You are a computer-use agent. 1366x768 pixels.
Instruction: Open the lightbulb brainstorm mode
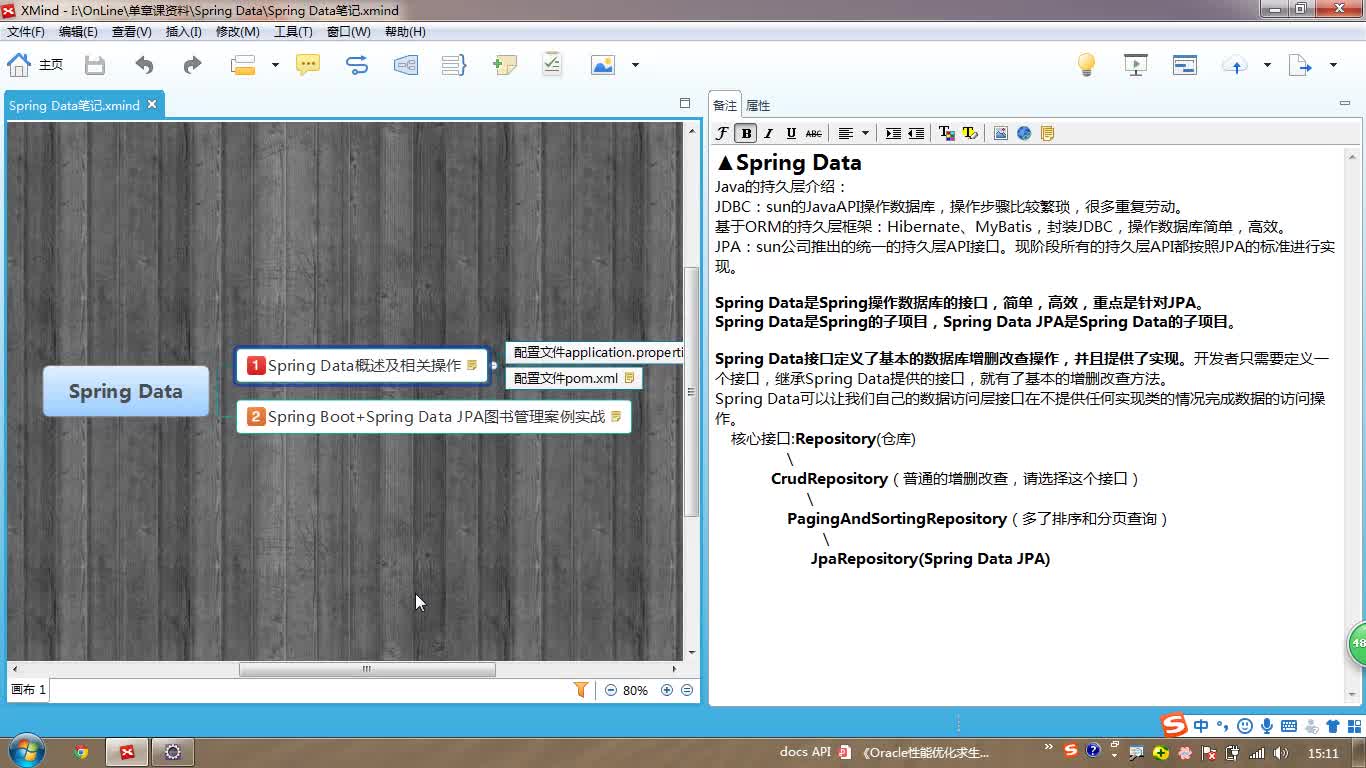coord(1086,65)
